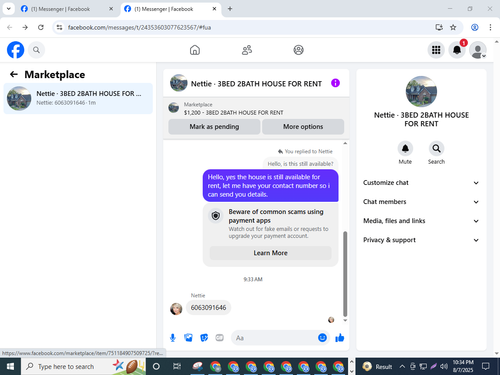The height and width of the screenshot is (375, 500).
Task: Open Task View on taskbar
Action: tap(177, 367)
